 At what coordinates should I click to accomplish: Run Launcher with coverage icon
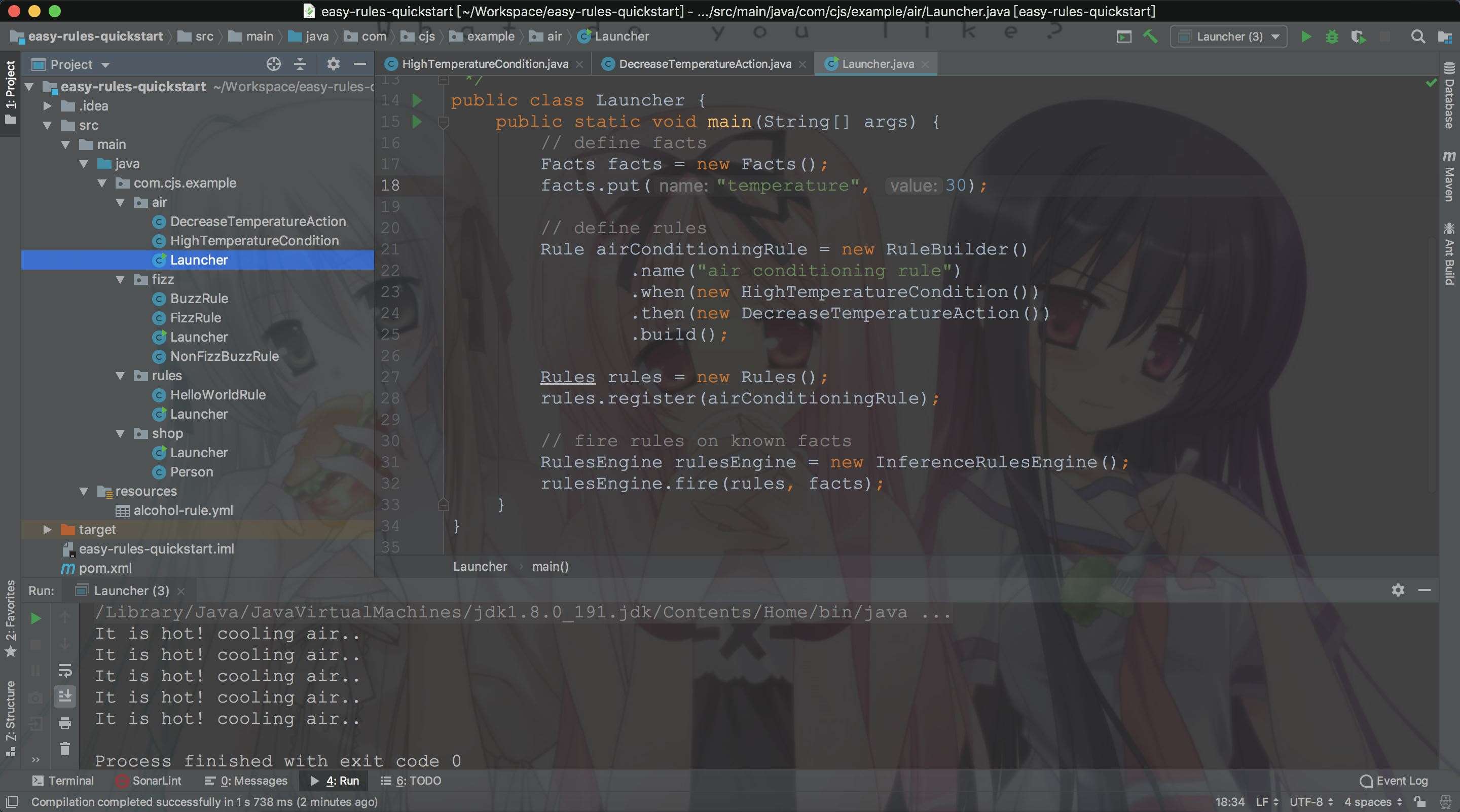tap(1359, 36)
